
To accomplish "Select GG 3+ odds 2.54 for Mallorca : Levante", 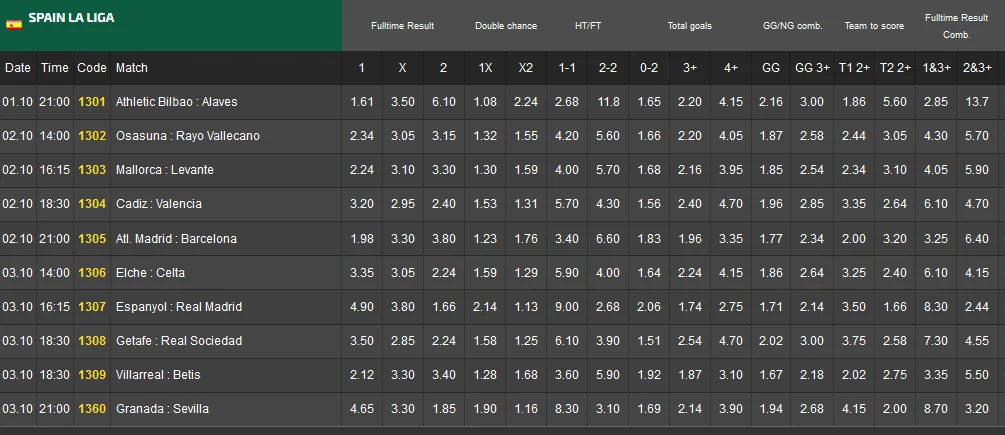I will 812,170.
